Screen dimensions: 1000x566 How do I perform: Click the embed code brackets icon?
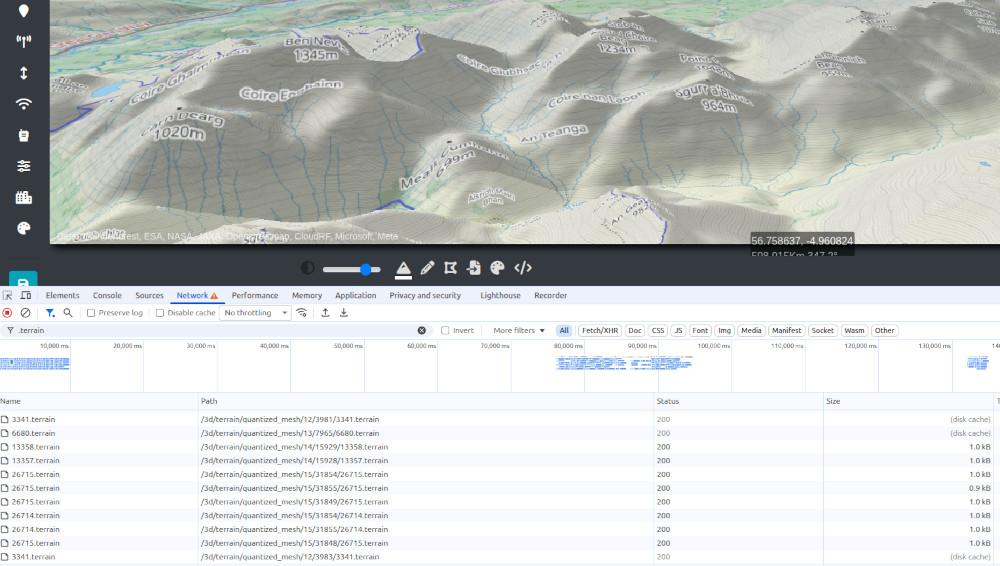[522, 268]
